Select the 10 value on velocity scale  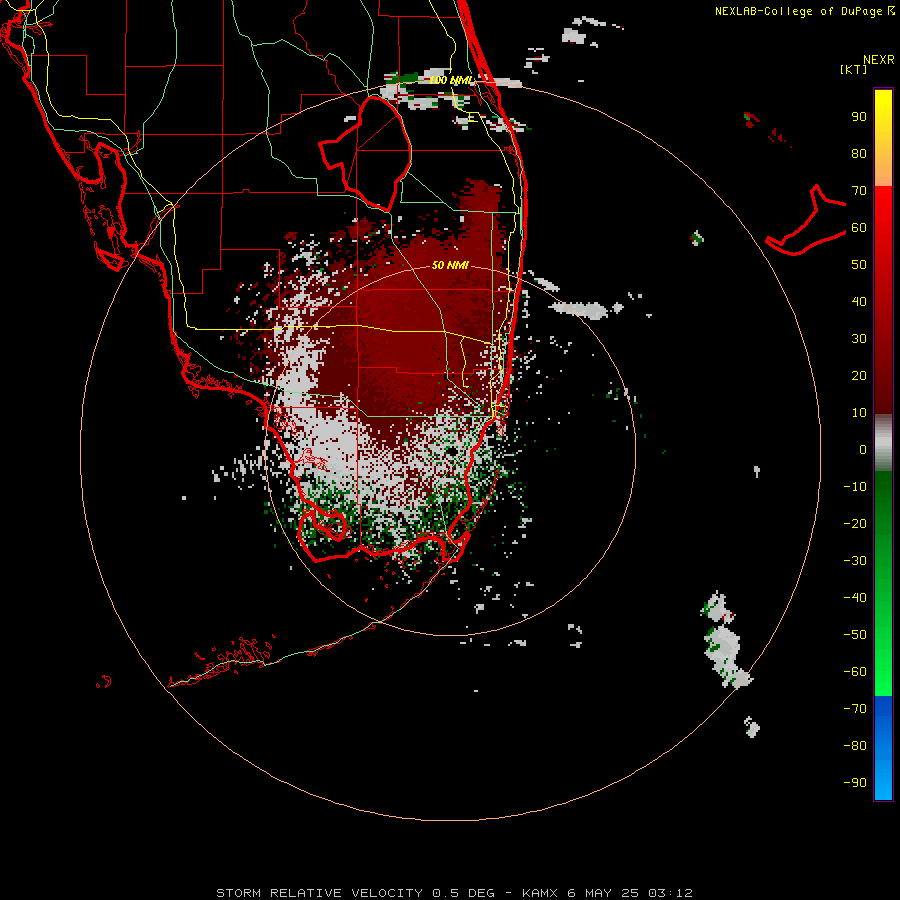click(x=859, y=413)
